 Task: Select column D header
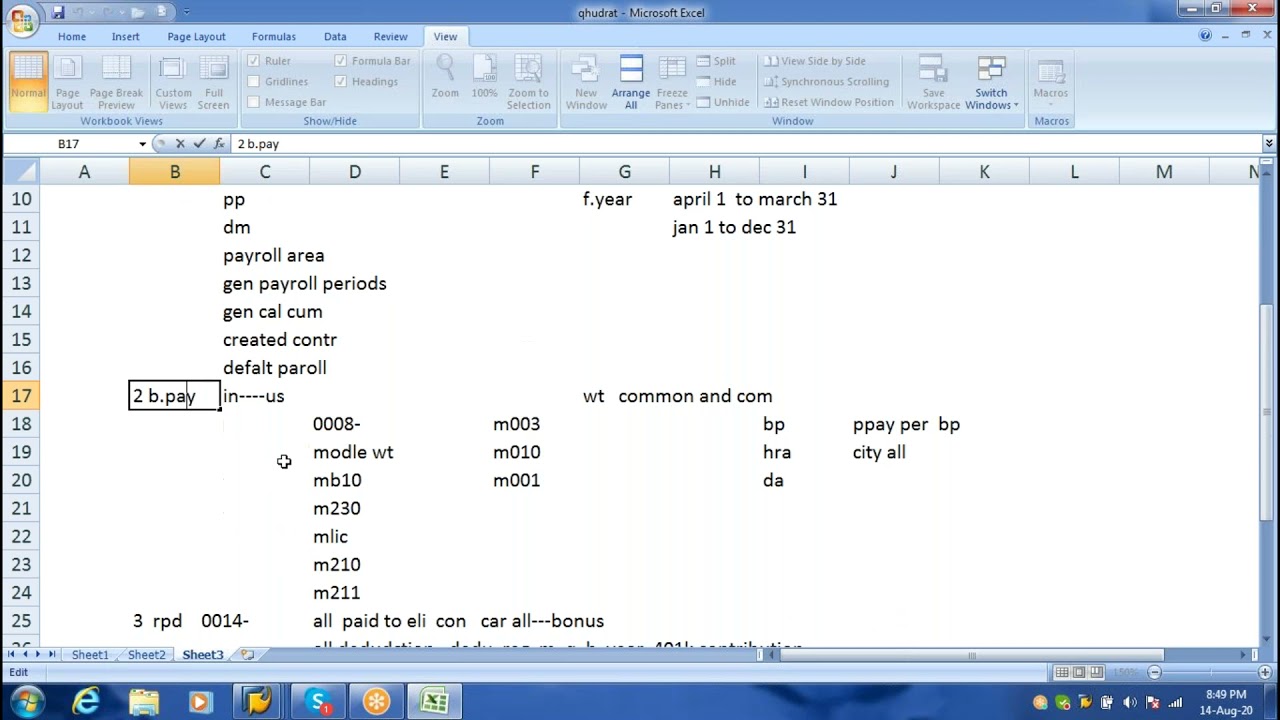[354, 173]
